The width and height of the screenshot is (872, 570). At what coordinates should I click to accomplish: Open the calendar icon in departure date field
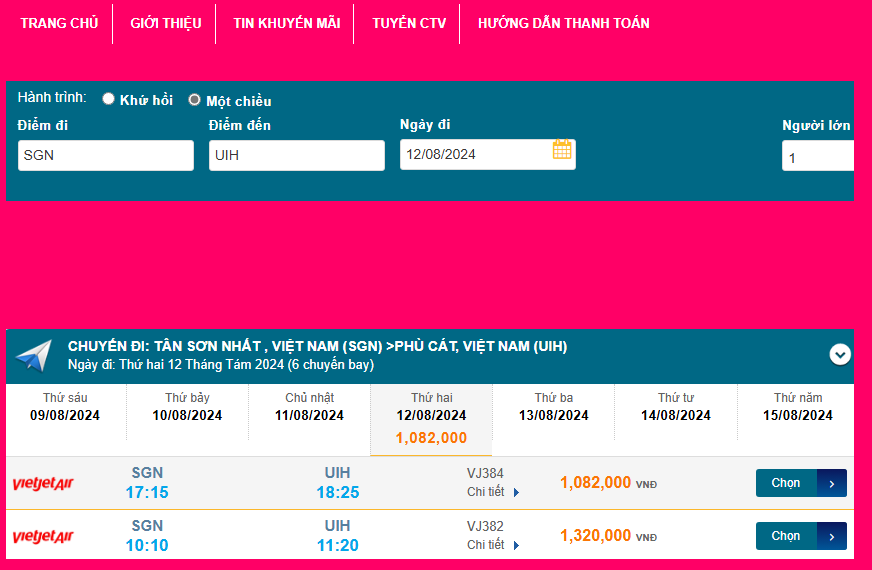[562, 150]
